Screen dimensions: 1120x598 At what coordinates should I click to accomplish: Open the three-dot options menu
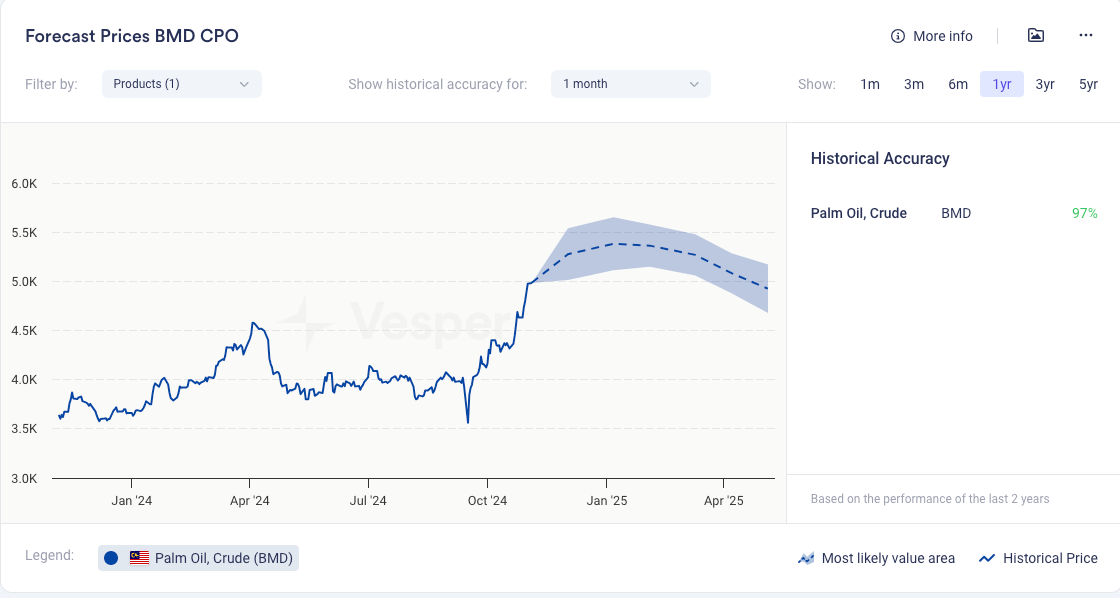[x=1086, y=36]
